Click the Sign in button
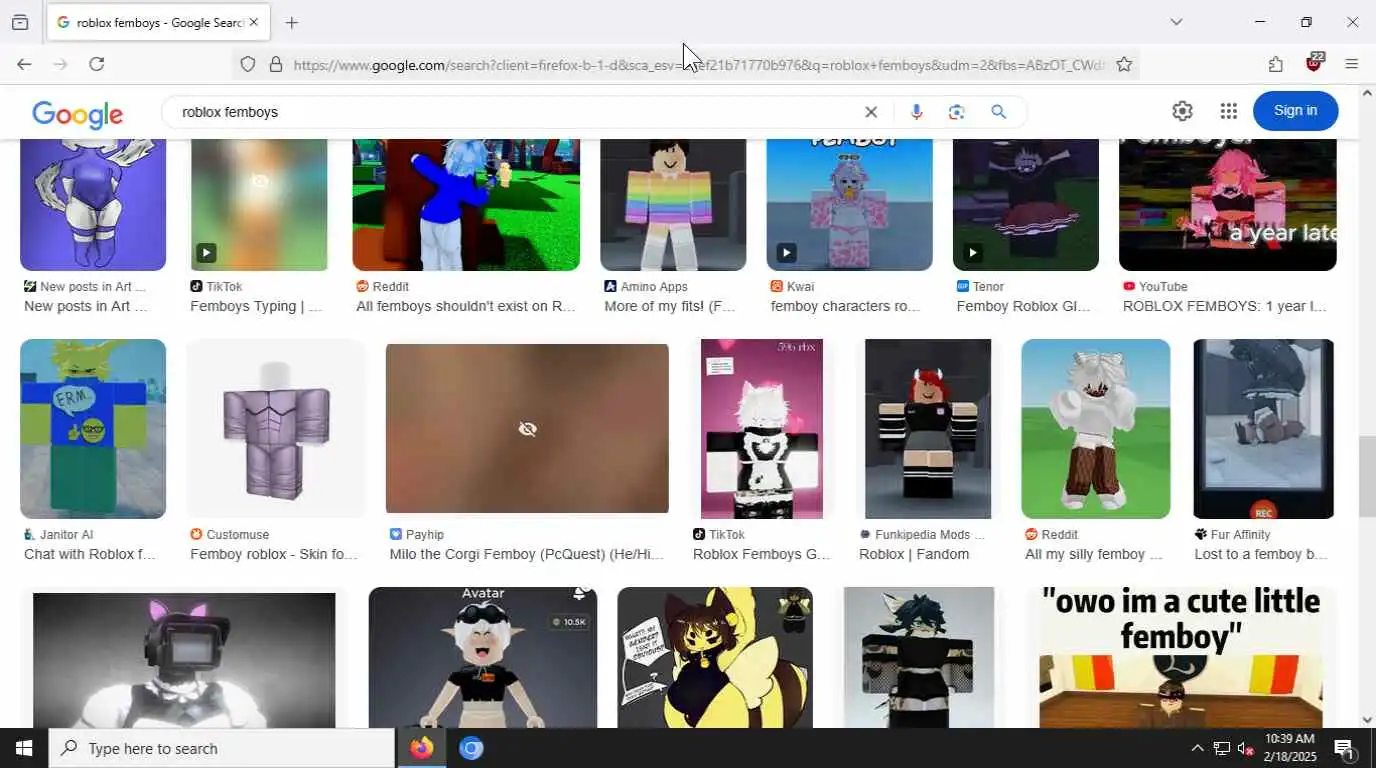Viewport: 1376px width, 768px height. (1295, 111)
